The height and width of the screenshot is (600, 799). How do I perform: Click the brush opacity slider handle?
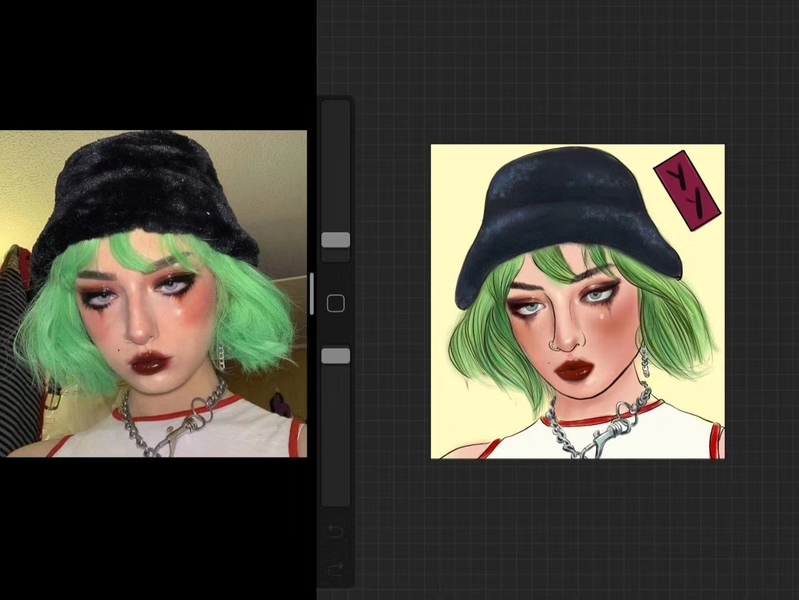(x=336, y=356)
